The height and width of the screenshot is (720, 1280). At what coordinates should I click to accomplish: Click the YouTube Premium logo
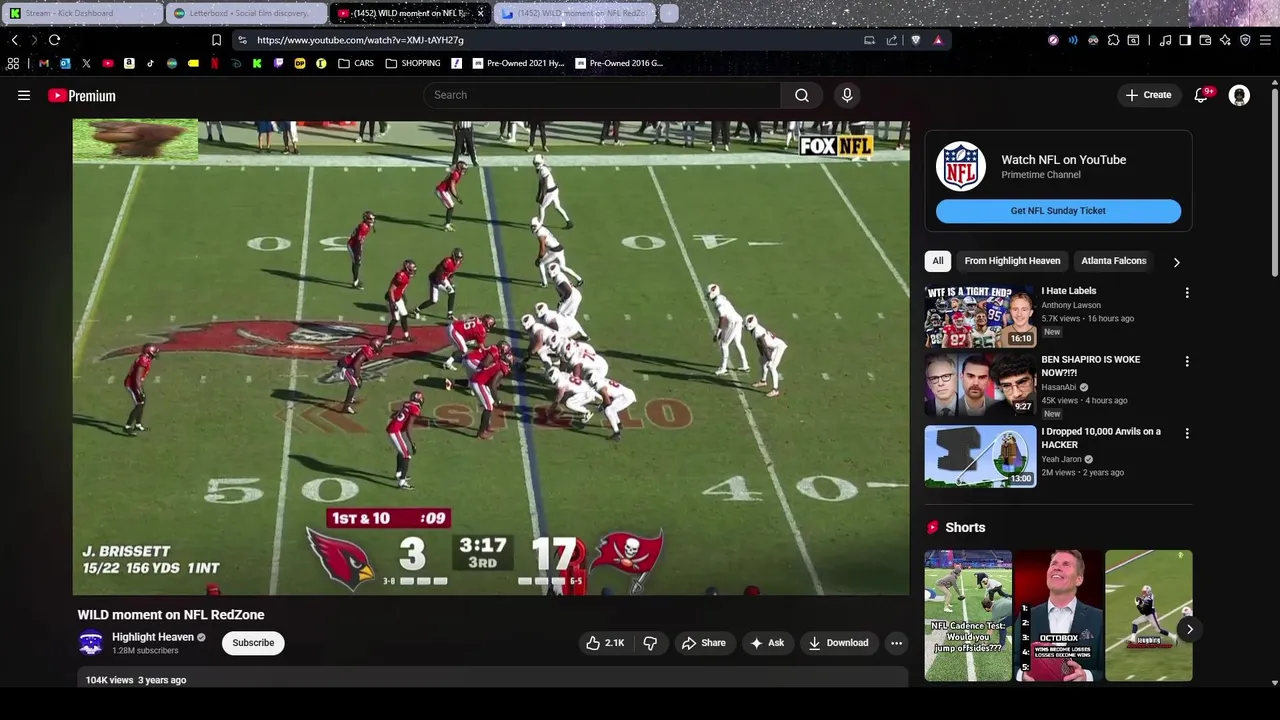pyautogui.click(x=82, y=96)
